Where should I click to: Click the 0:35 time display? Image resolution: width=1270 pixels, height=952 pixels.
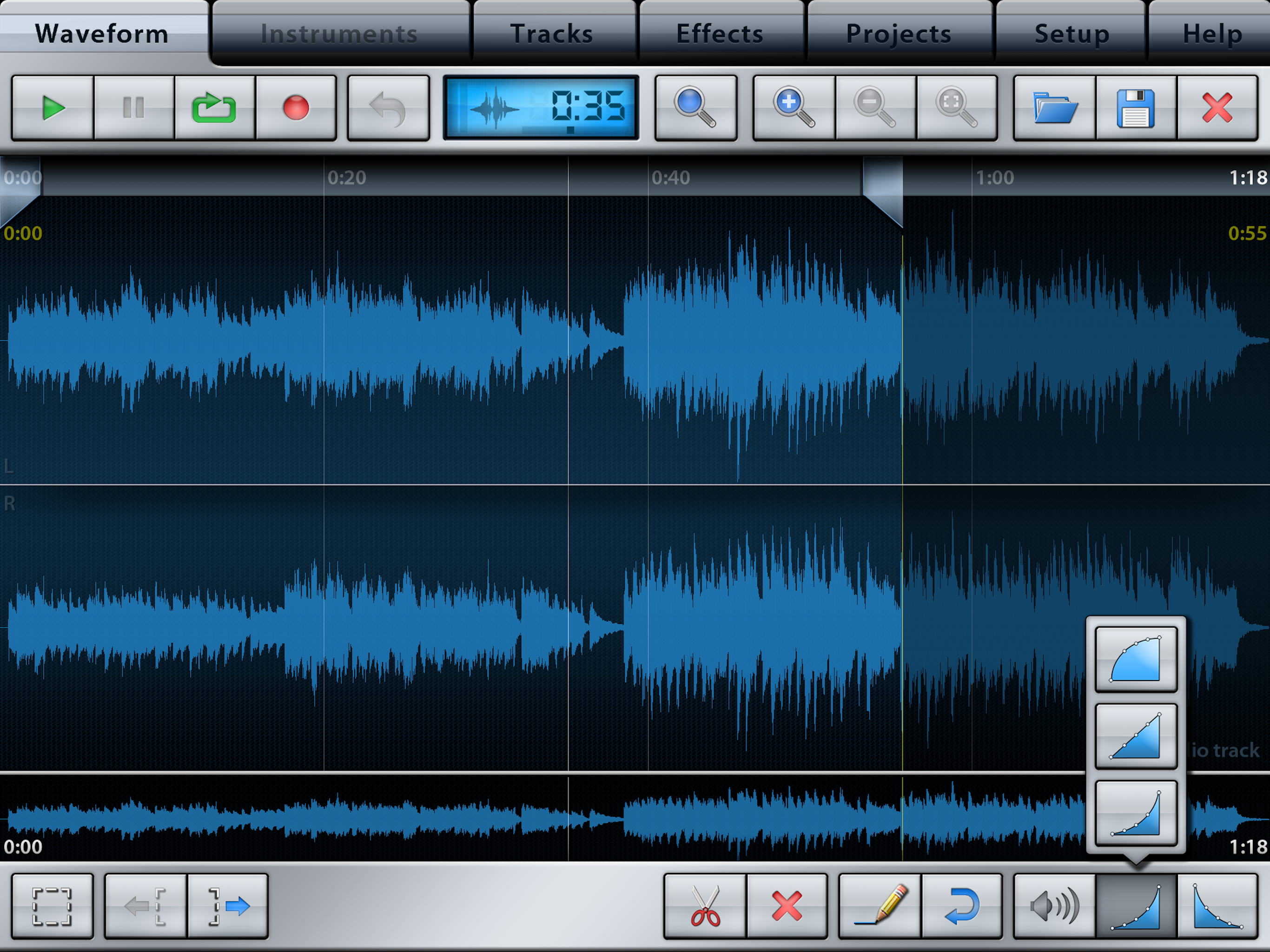(541, 108)
